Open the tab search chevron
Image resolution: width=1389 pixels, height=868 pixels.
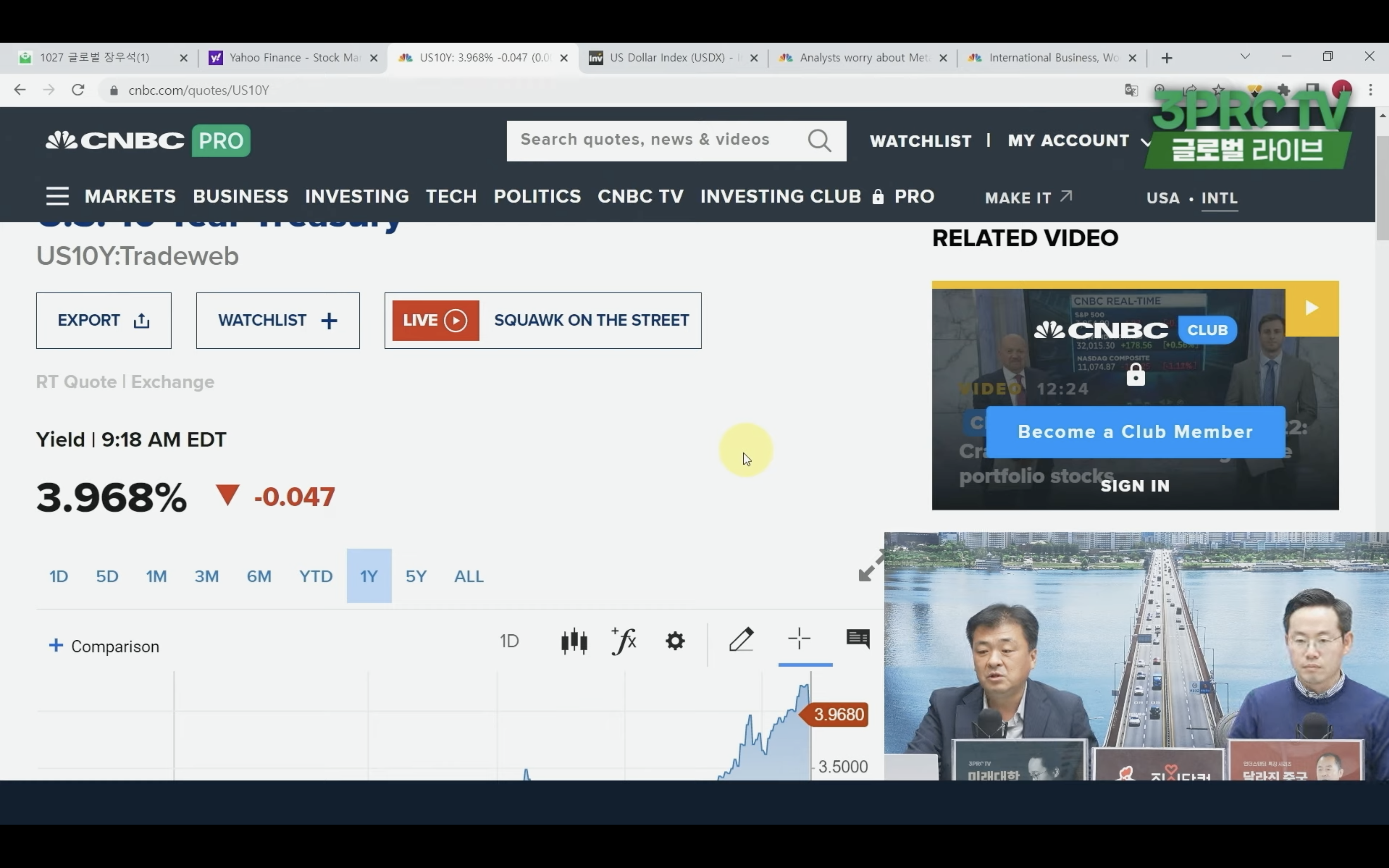tap(1245, 57)
